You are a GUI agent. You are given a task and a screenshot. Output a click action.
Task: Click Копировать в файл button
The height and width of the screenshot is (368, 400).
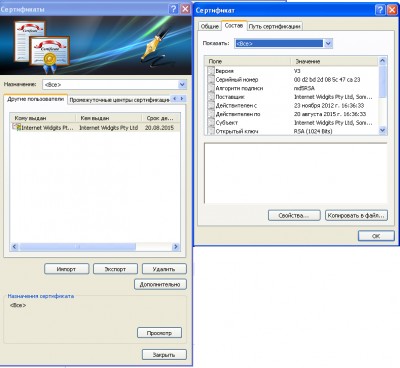tap(356, 215)
